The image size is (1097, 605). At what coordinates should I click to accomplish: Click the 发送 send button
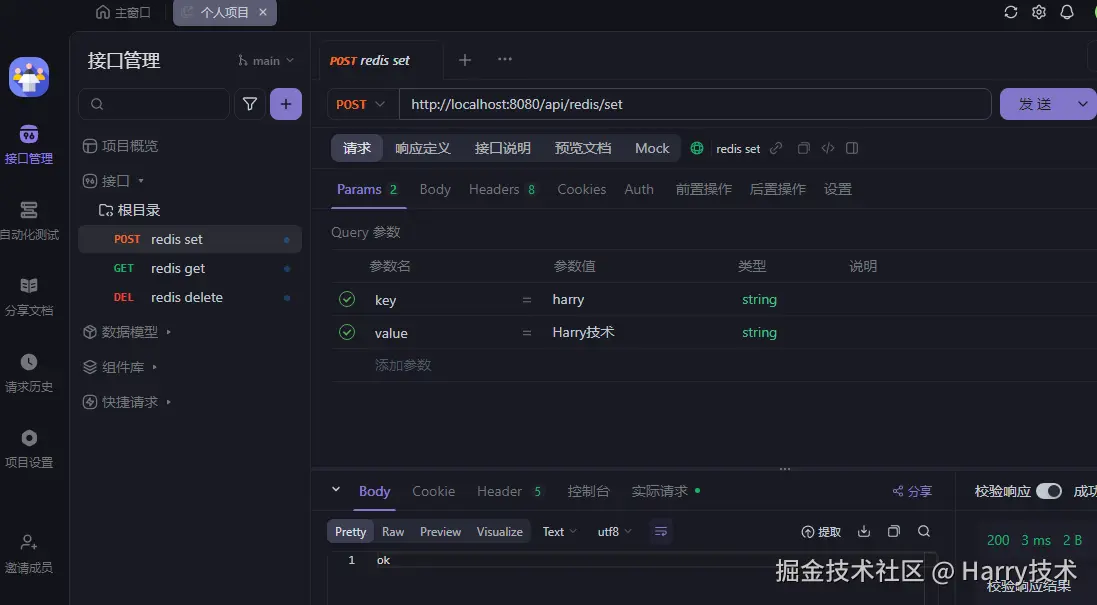[x=1035, y=104]
